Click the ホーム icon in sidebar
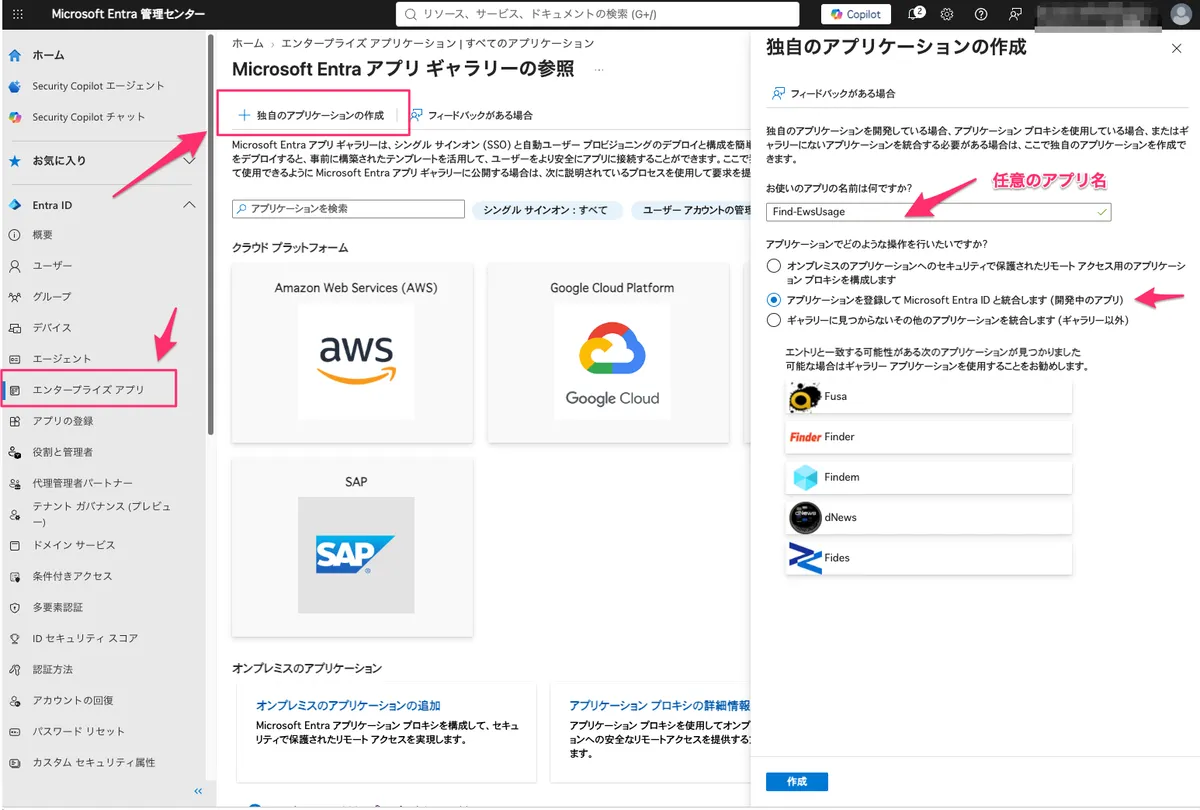1200x810 pixels. click(x=14, y=55)
